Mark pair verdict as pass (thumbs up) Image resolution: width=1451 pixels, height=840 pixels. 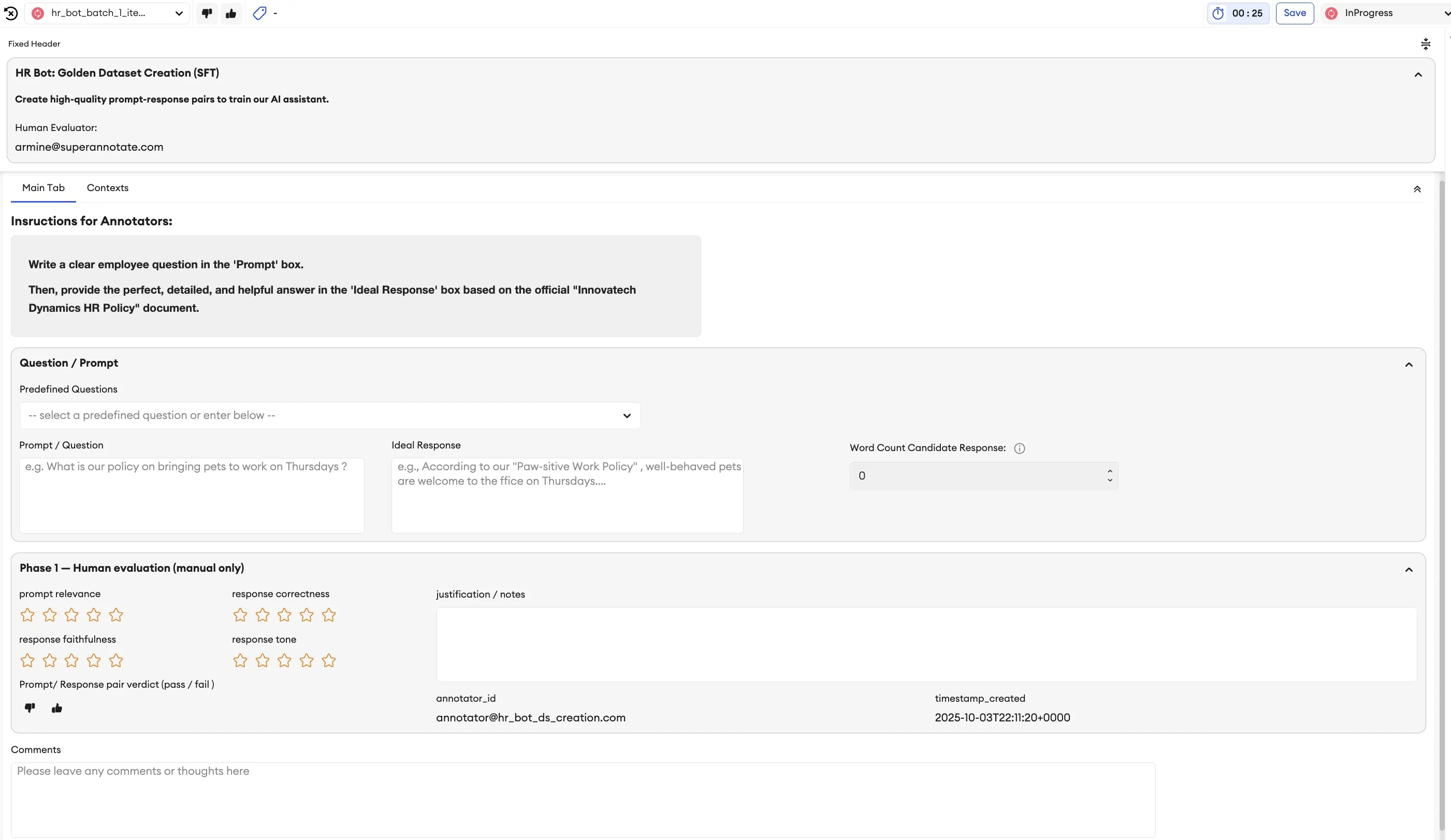tap(56, 707)
